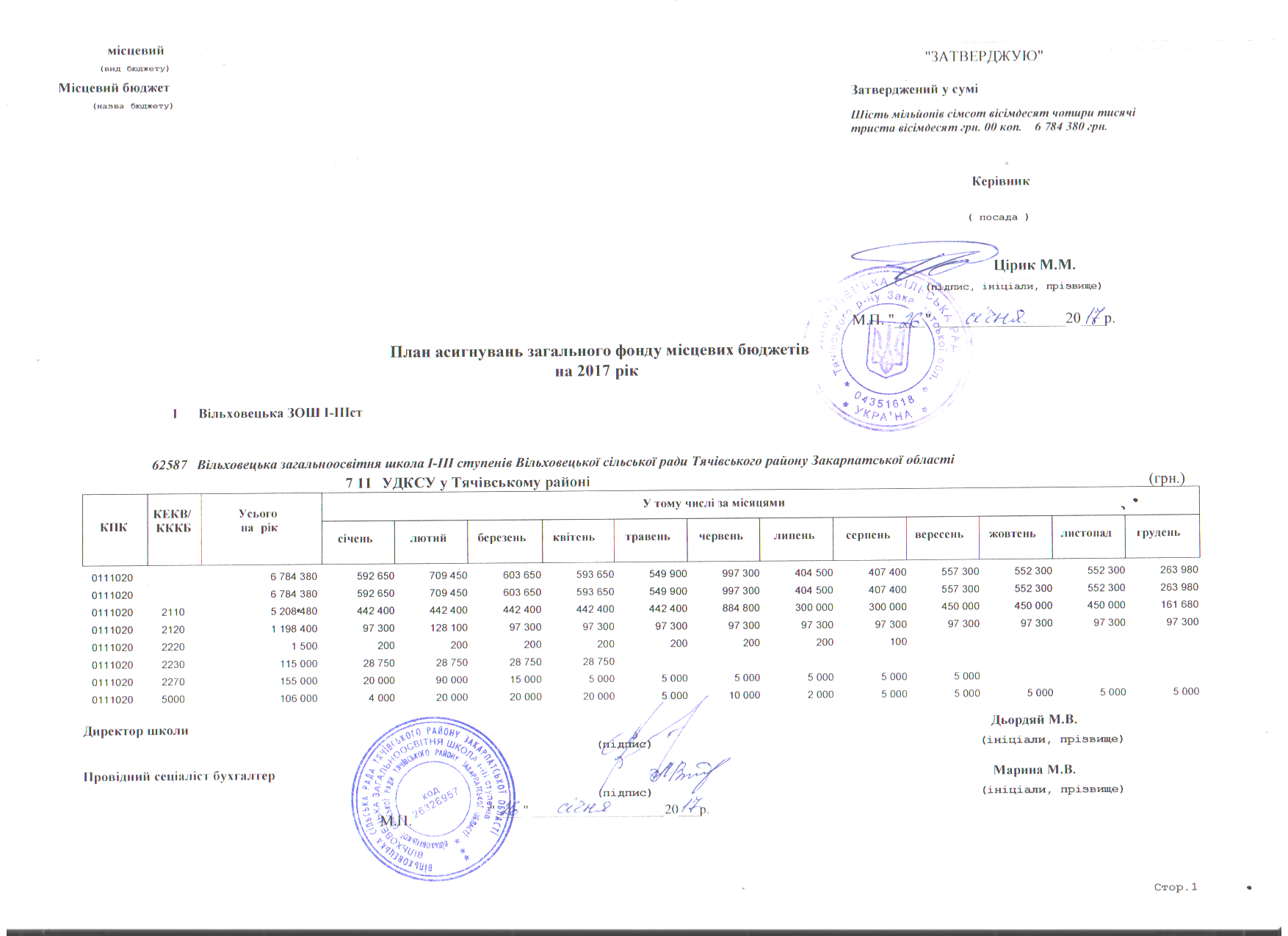Screen dimensions: 1288x936
Task: Select the "Директор школи" label
Action: [136, 732]
